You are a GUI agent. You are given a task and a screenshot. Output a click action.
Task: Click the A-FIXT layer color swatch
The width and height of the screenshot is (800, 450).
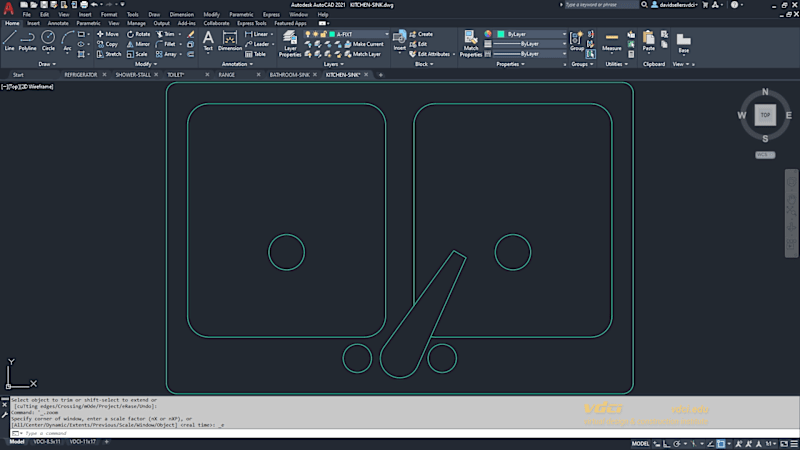tap(332, 34)
